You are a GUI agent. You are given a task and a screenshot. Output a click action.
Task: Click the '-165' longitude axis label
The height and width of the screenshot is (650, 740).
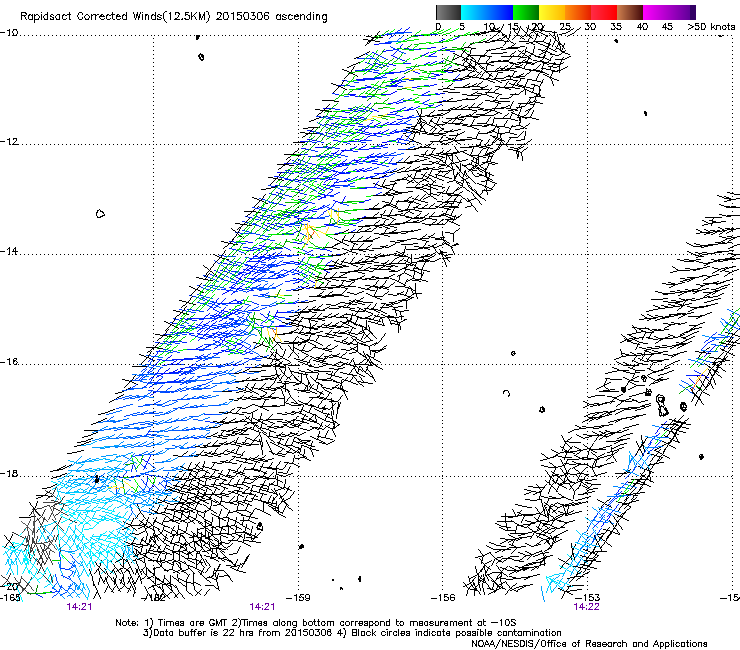[10, 598]
